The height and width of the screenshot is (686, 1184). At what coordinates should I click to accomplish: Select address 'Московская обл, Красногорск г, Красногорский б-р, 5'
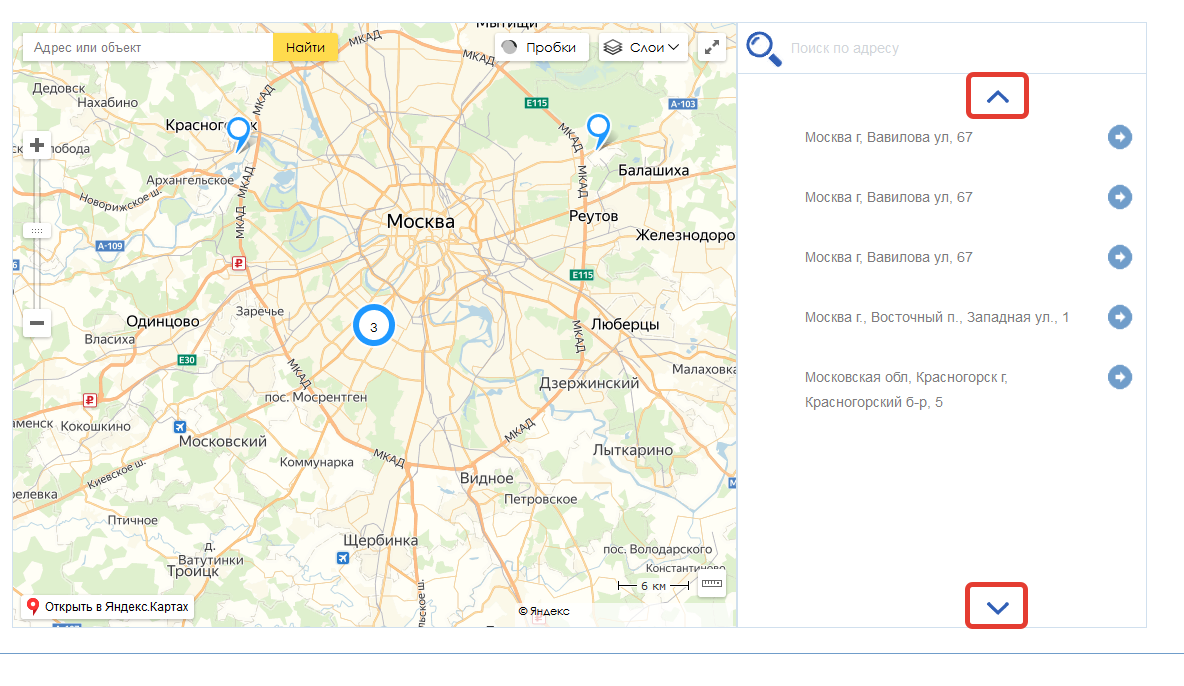[906, 390]
